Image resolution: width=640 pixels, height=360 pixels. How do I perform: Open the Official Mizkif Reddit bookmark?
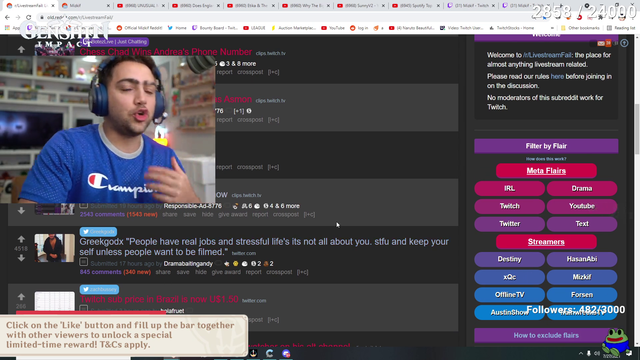pos(139,28)
